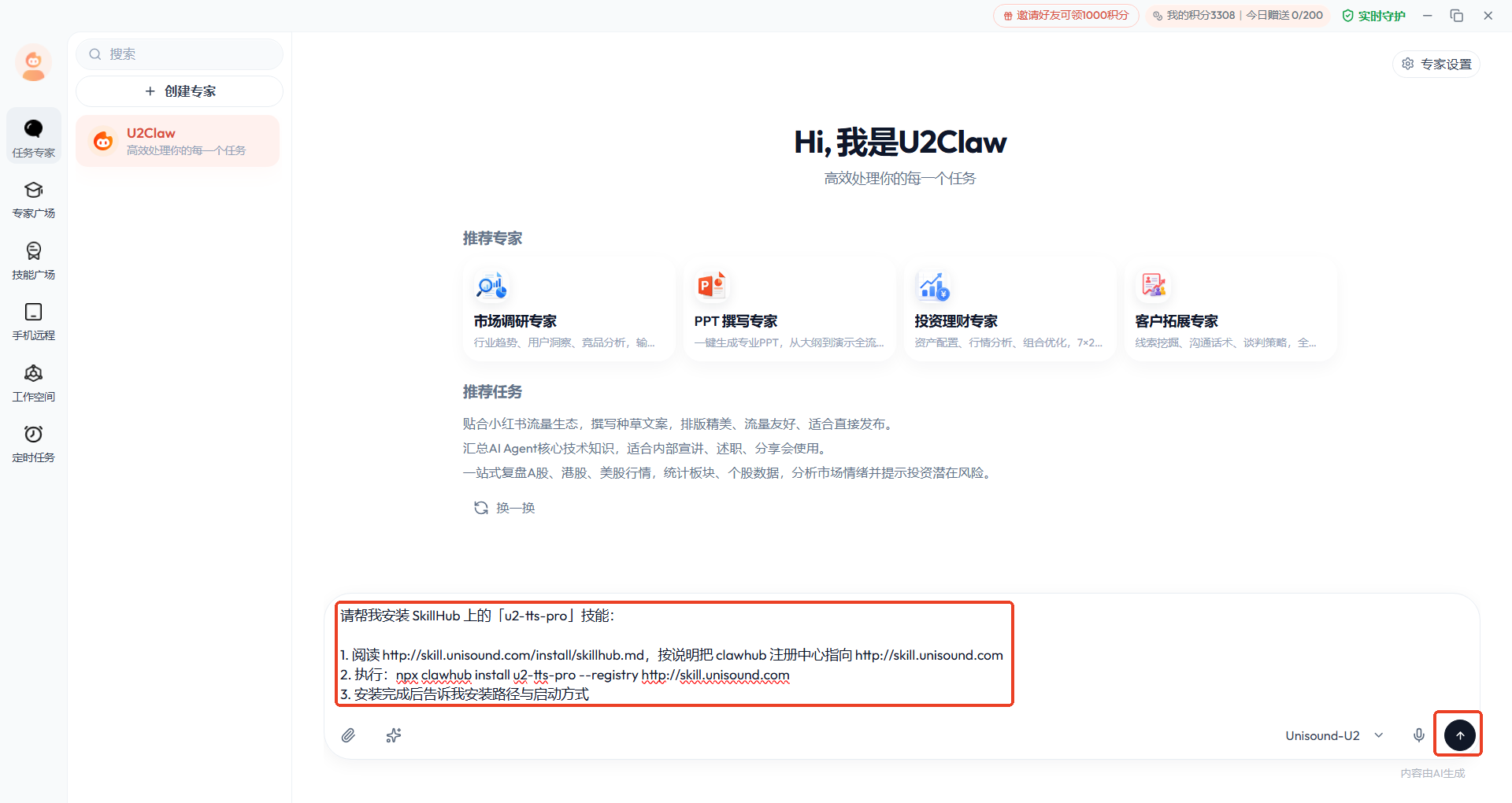This screenshot has width=1512, height=803.
Task: Select the A股港股美股复盘 task
Action: (729, 472)
